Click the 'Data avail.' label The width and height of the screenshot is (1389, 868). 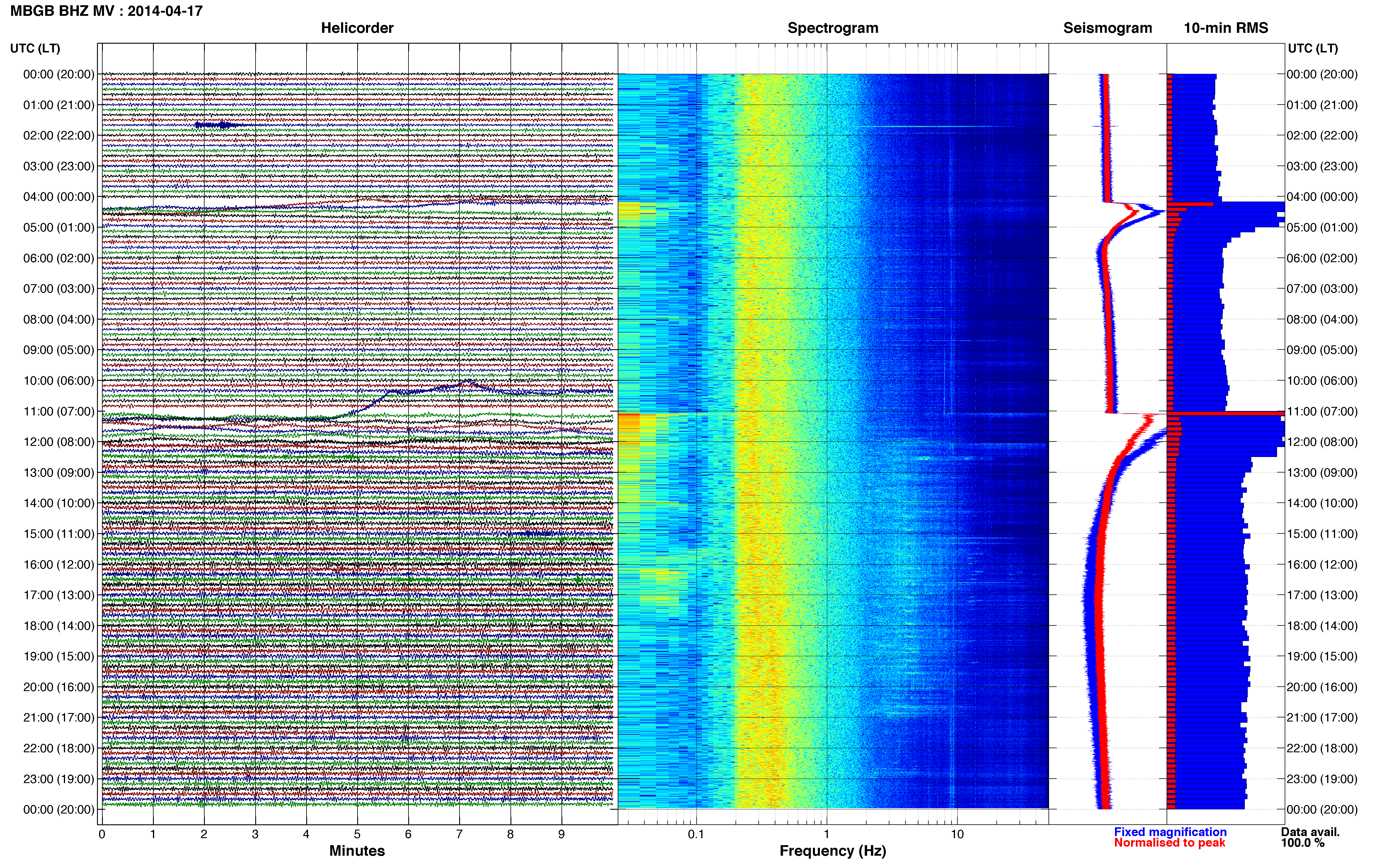pos(1310,832)
